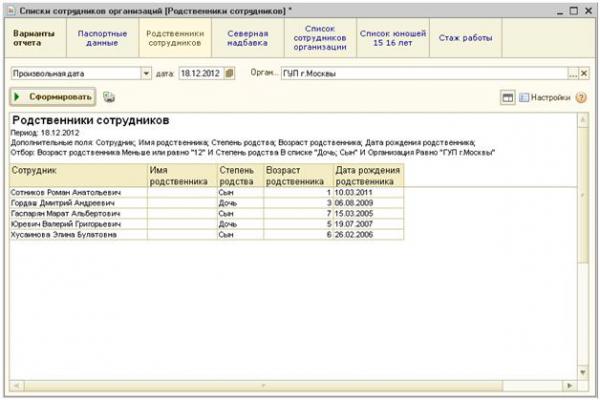This screenshot has width=600, height=400.
Task: Open the Паспортные данные tab
Action: click(x=102, y=38)
